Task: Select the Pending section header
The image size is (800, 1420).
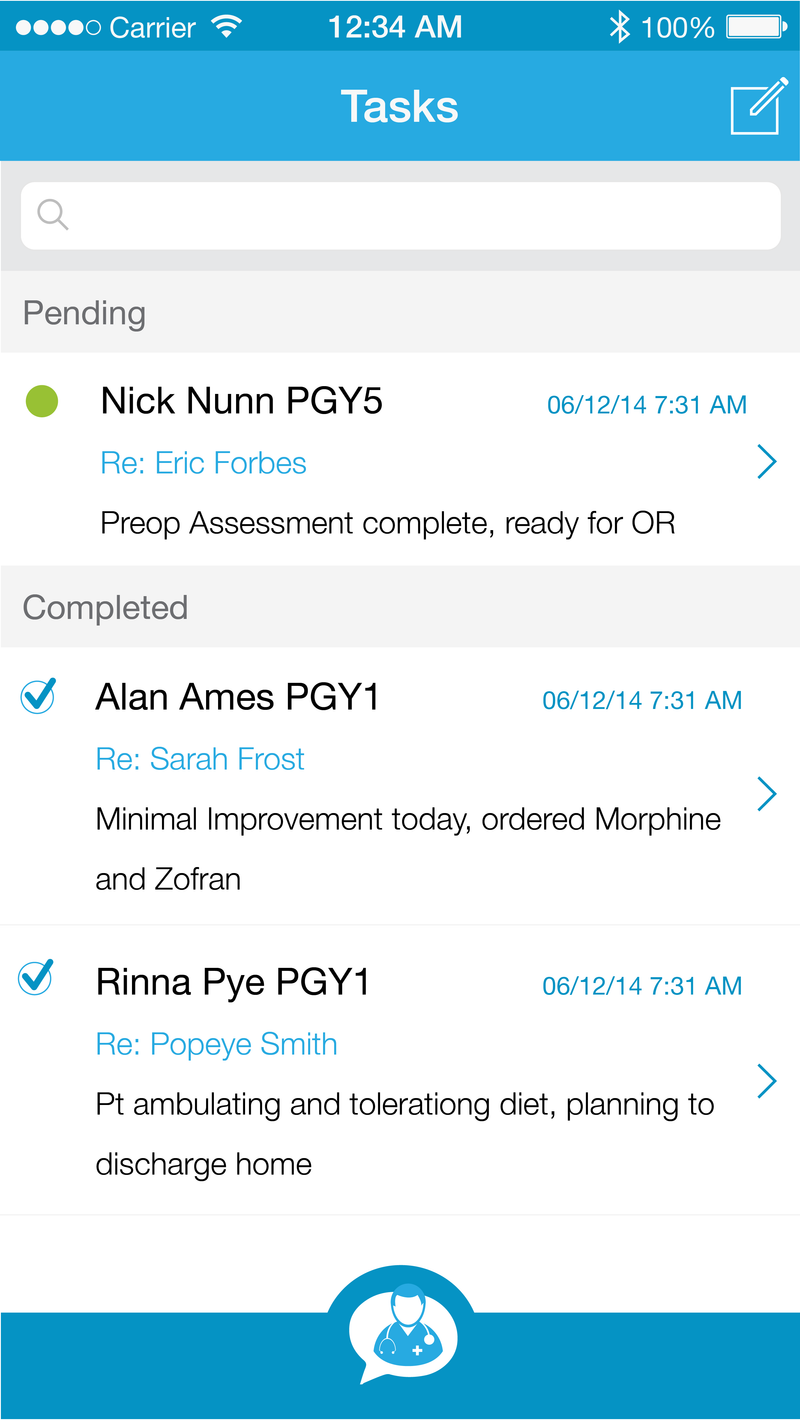Action: tap(400, 312)
